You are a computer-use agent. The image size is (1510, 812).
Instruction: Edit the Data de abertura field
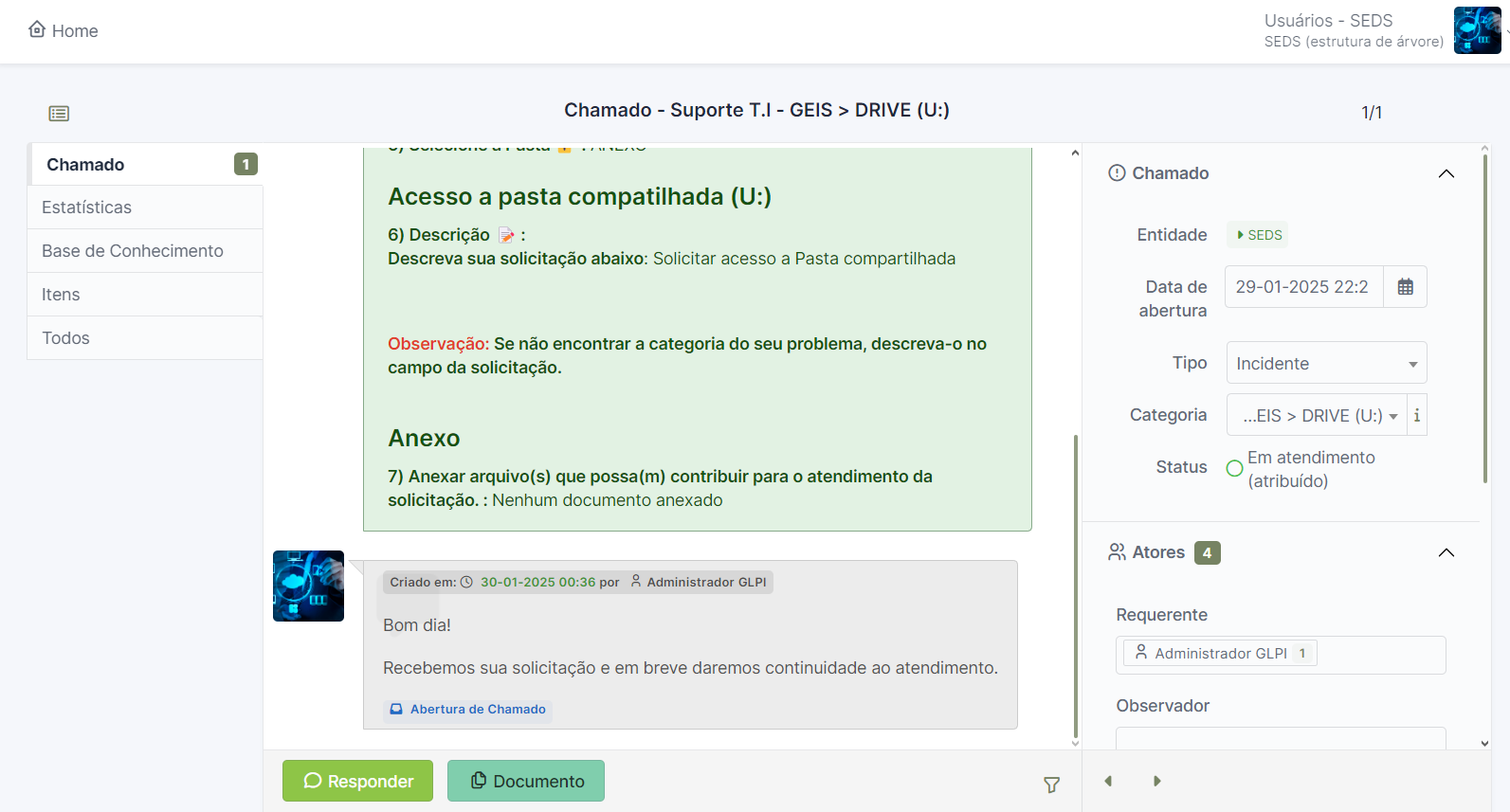pos(1303,287)
